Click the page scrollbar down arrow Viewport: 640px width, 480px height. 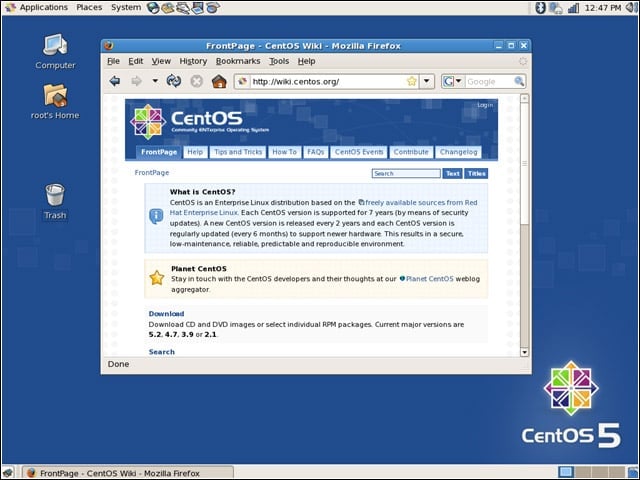[524, 352]
